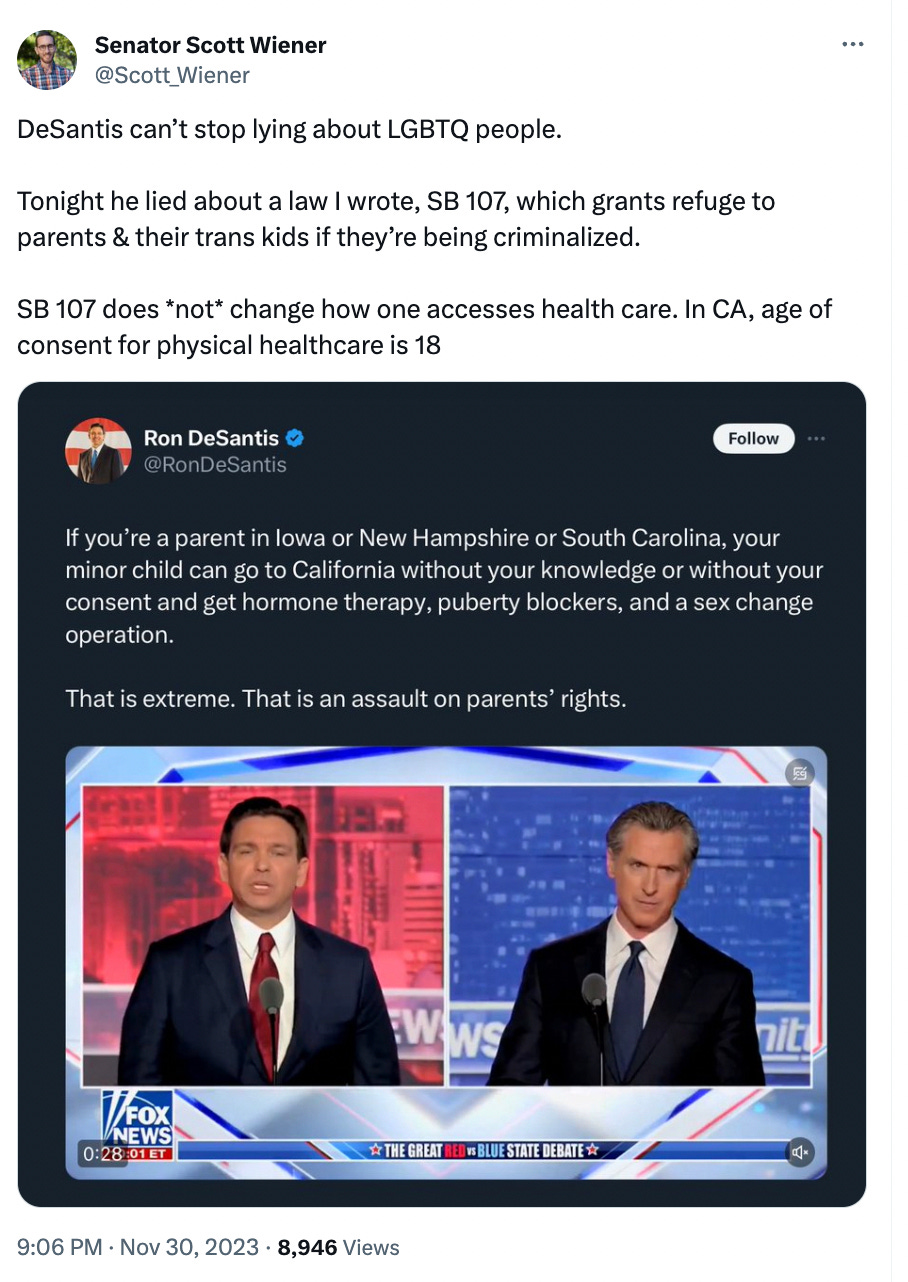
Task: Click the quoted DeSantis tweet text
Action: coord(445,618)
